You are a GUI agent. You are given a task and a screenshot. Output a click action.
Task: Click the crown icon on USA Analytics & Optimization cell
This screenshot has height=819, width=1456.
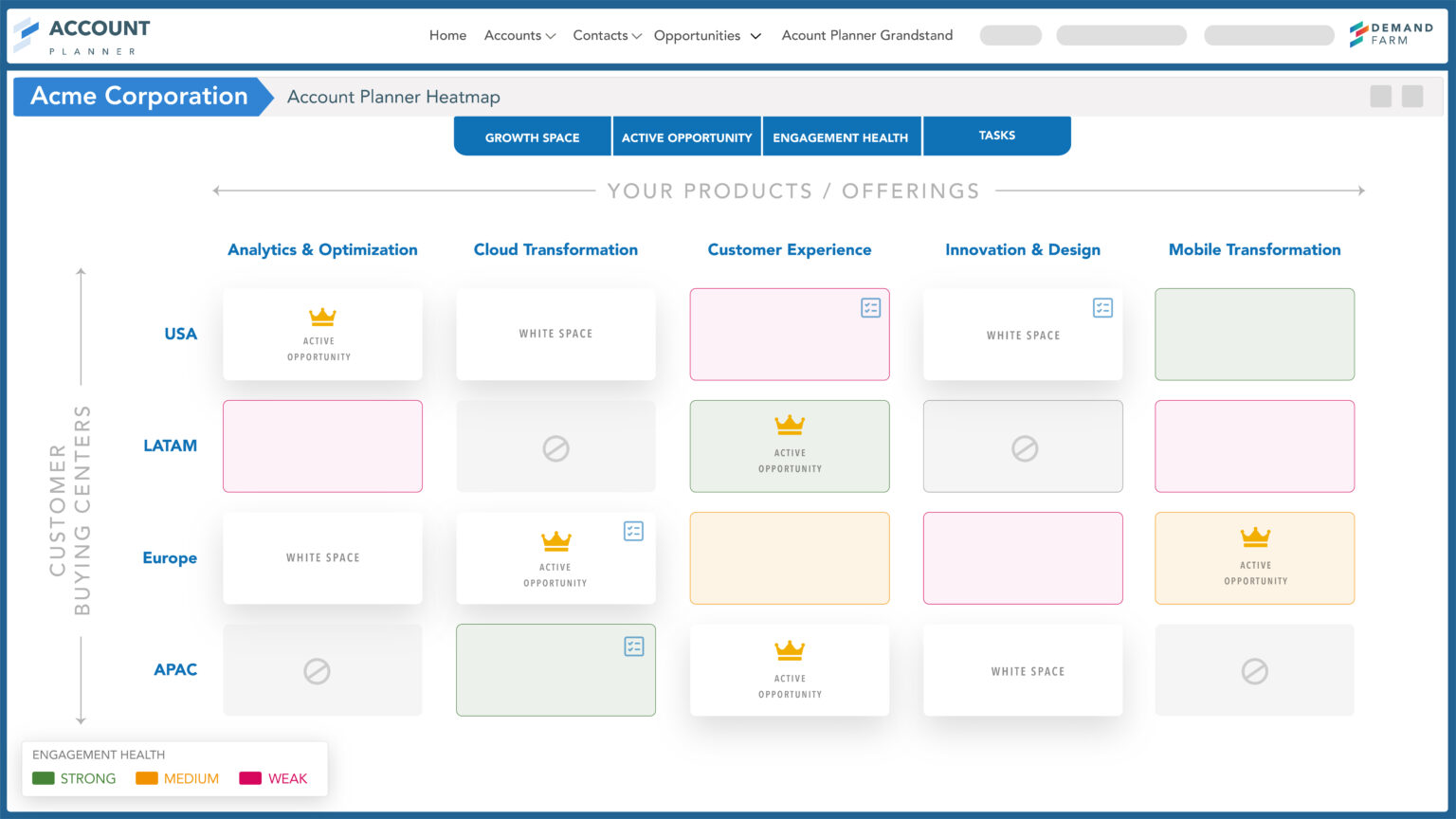(323, 317)
